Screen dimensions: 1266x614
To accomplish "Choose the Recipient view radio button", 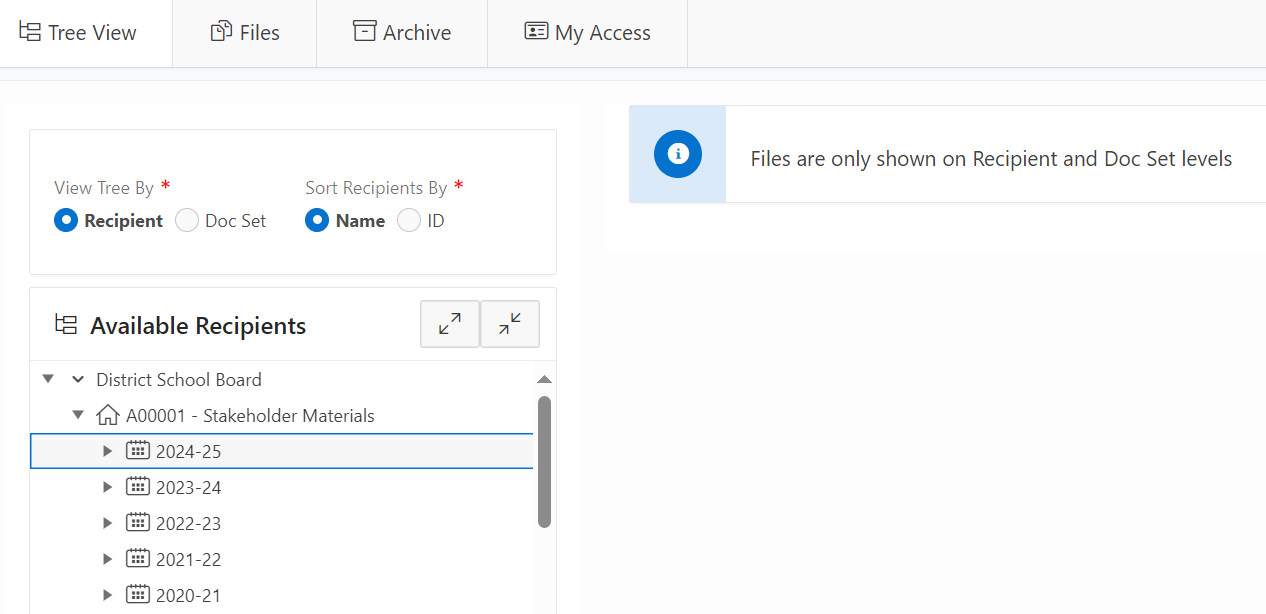I will (66, 221).
